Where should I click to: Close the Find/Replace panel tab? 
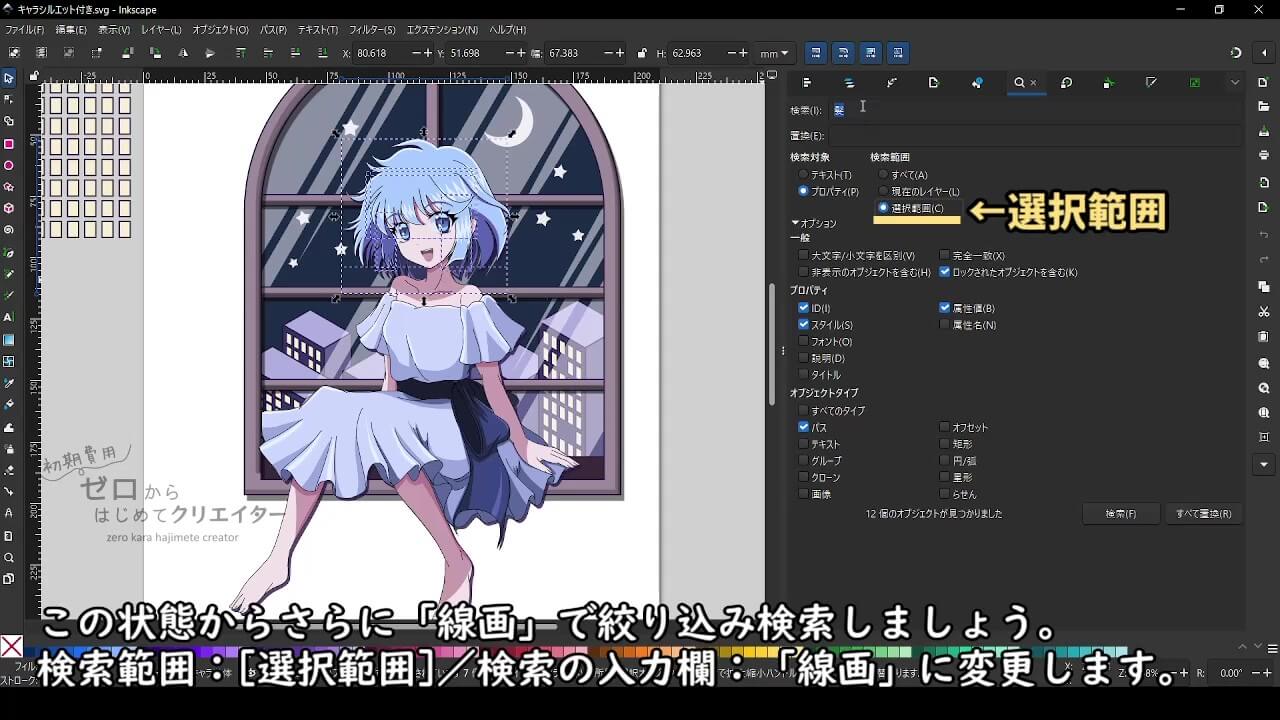(1033, 83)
